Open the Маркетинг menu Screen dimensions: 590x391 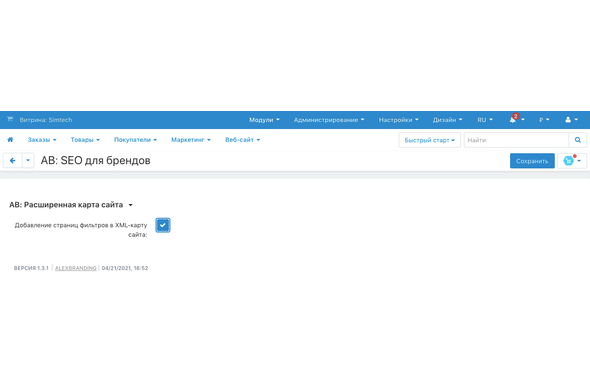coord(191,140)
